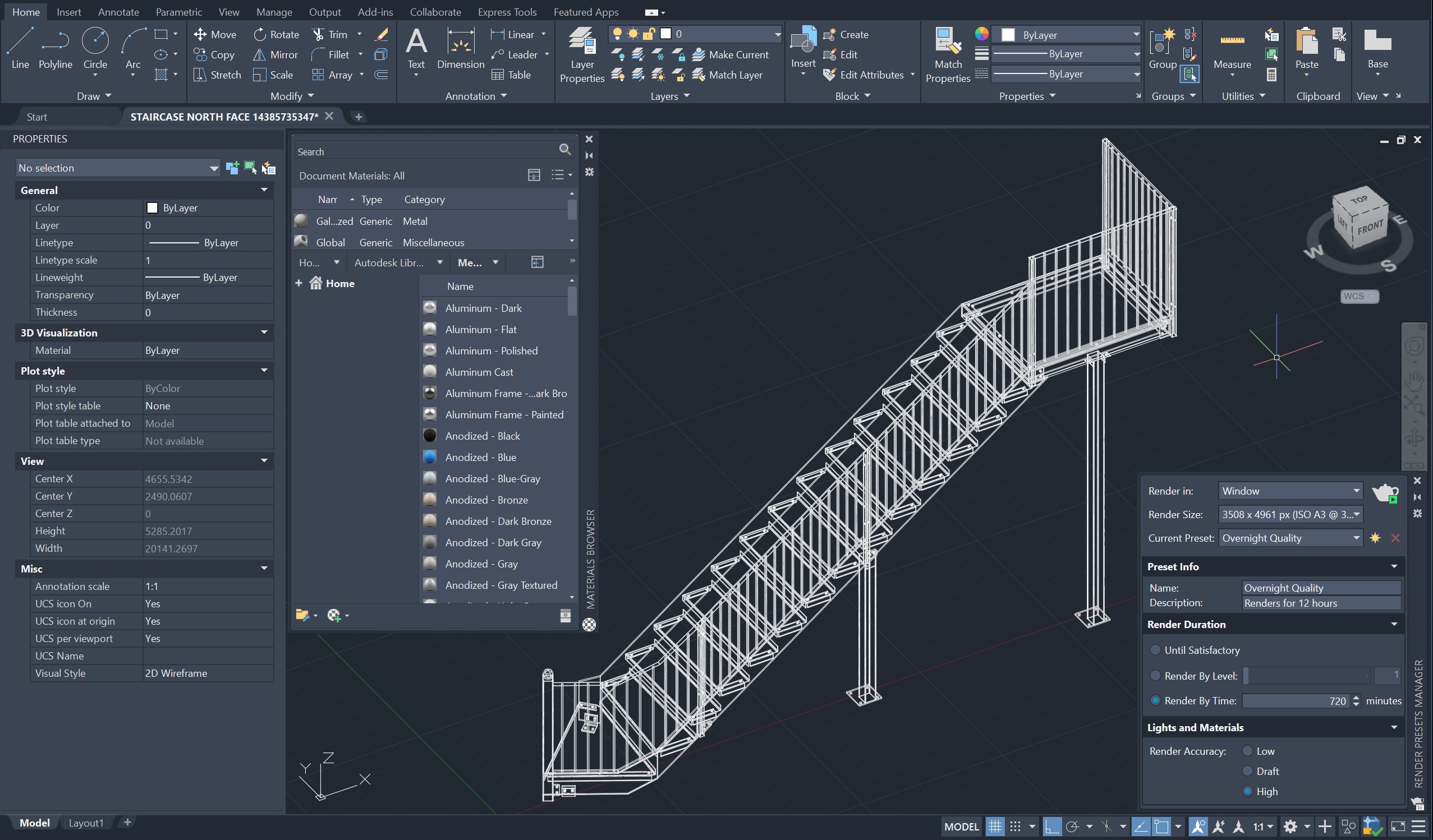This screenshot has height=840, width=1433.
Task: Choose Draft render accuracy
Action: click(1248, 771)
